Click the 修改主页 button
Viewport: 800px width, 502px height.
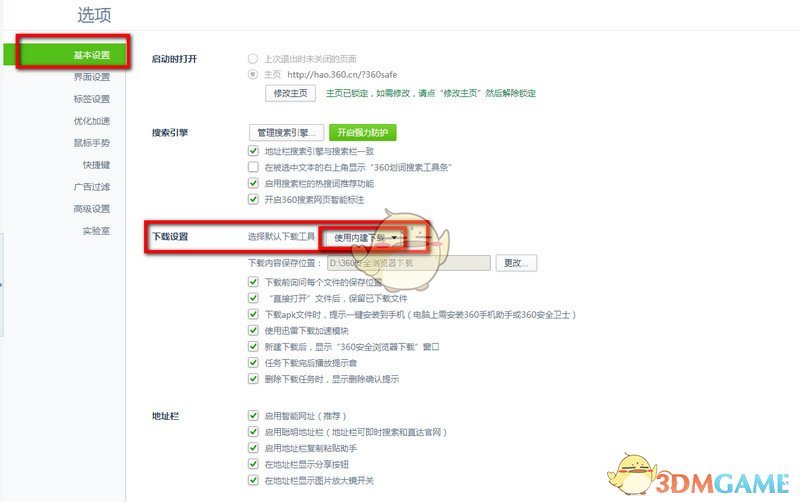tap(290, 93)
